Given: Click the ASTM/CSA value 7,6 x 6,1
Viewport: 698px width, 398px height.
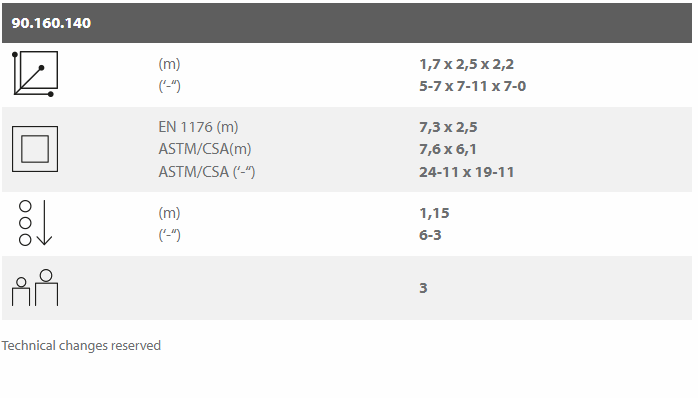Looking at the screenshot, I should point(447,149).
